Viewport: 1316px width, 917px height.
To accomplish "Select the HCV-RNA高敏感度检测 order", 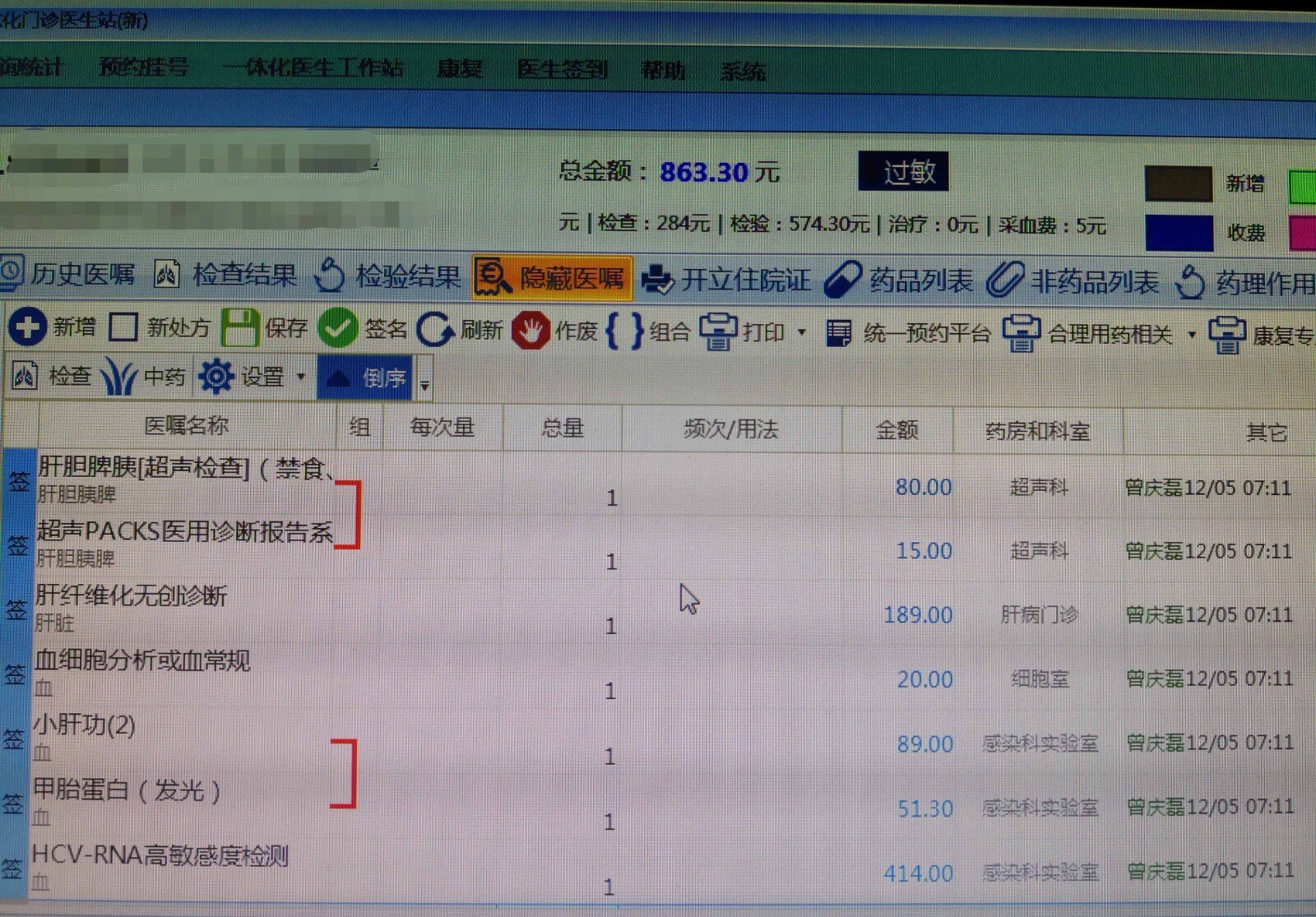I will pyautogui.click(x=658, y=868).
